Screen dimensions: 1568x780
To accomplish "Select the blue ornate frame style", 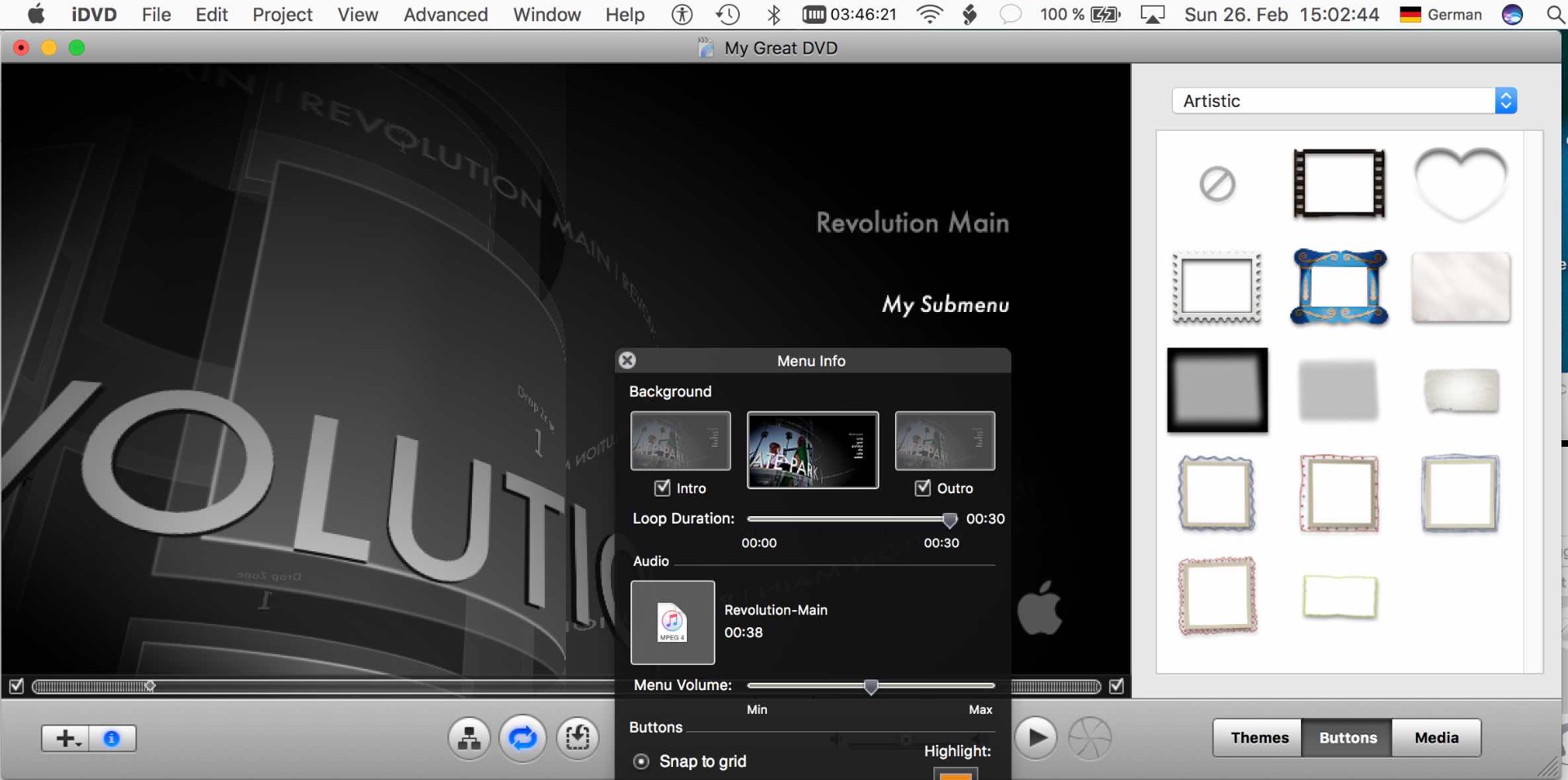I will (1339, 287).
